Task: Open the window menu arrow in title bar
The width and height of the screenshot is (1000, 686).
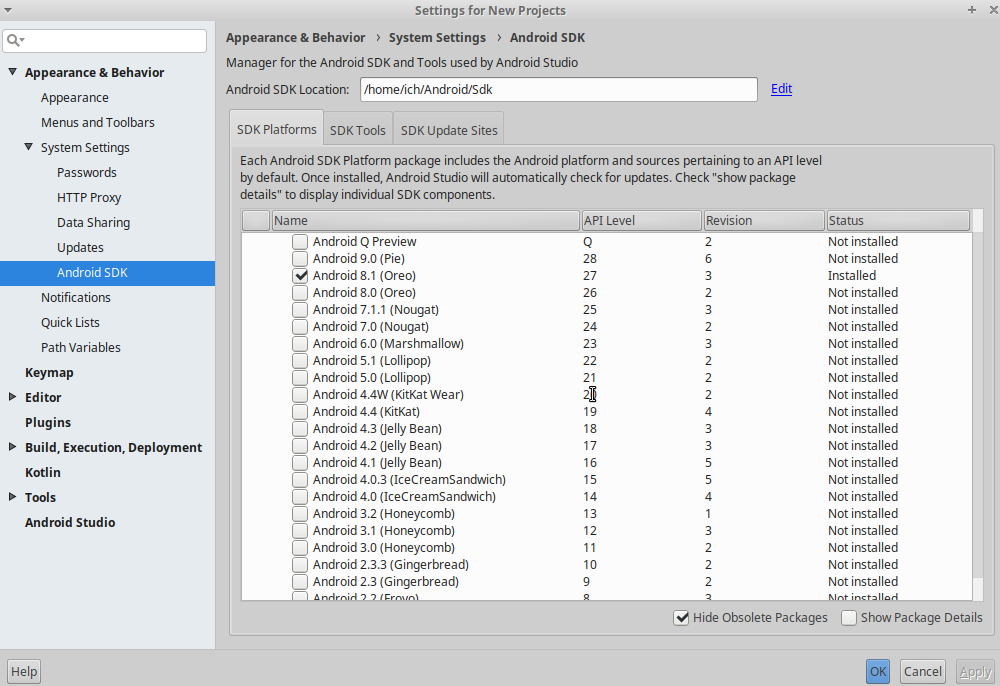Action: coord(7,10)
